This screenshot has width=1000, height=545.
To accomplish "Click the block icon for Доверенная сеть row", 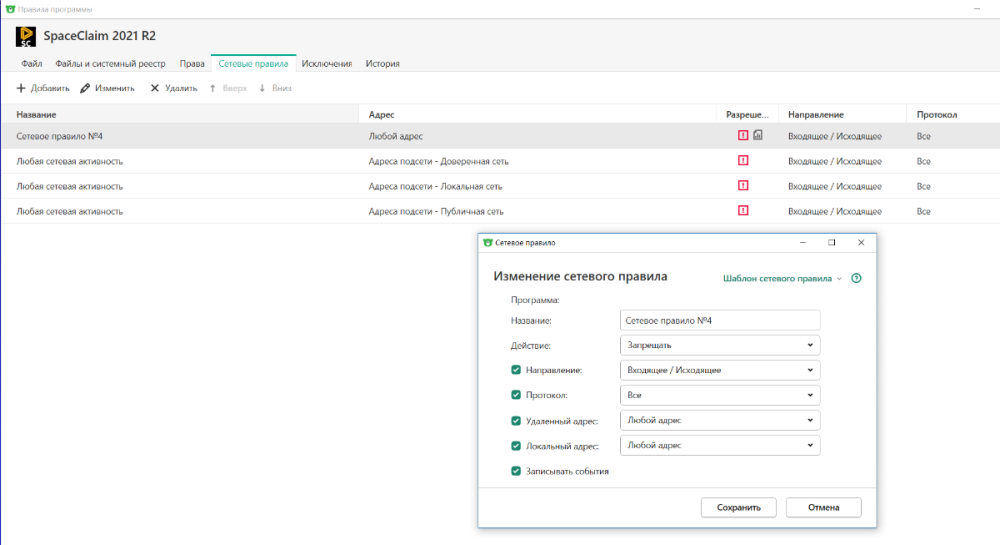I will click(743, 160).
